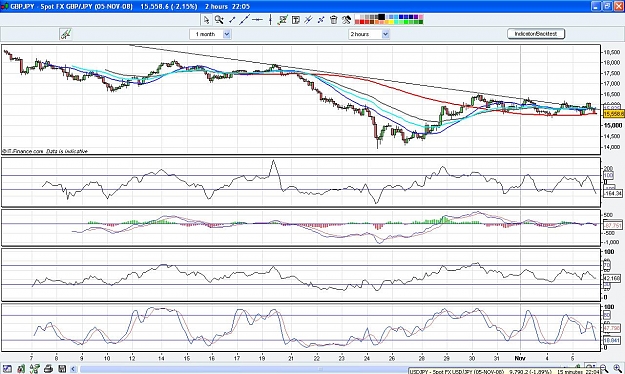The image size is (625, 374).
Task: Click the blue chart window icon in bottom bar
Action: click(x=7, y=368)
